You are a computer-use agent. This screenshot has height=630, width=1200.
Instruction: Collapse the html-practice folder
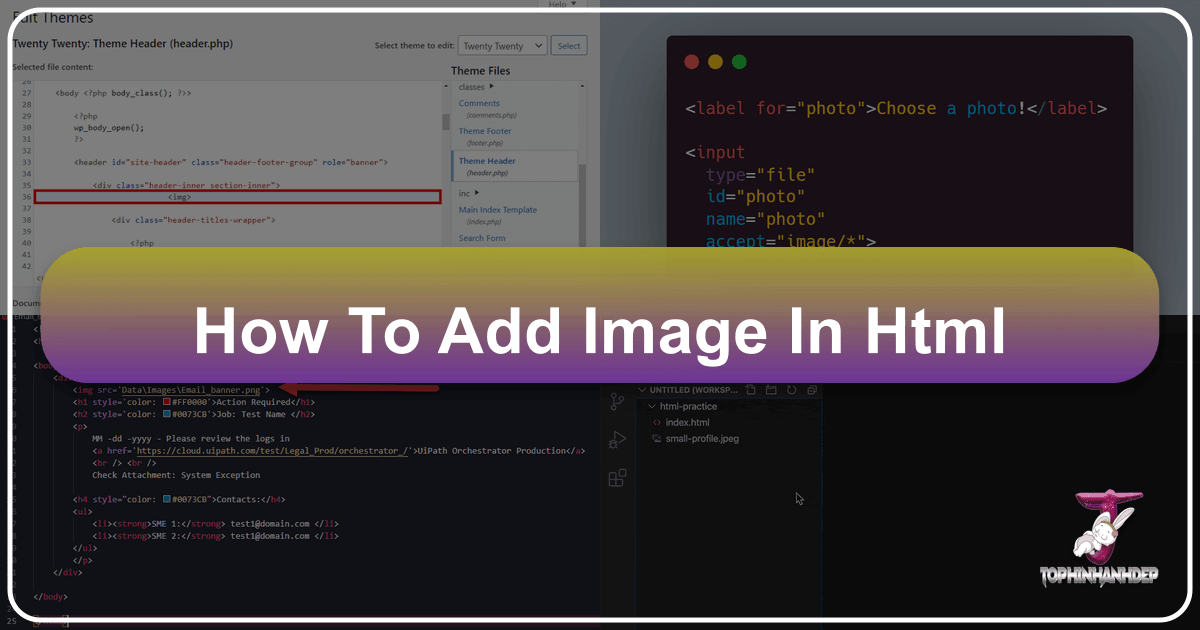(652, 407)
